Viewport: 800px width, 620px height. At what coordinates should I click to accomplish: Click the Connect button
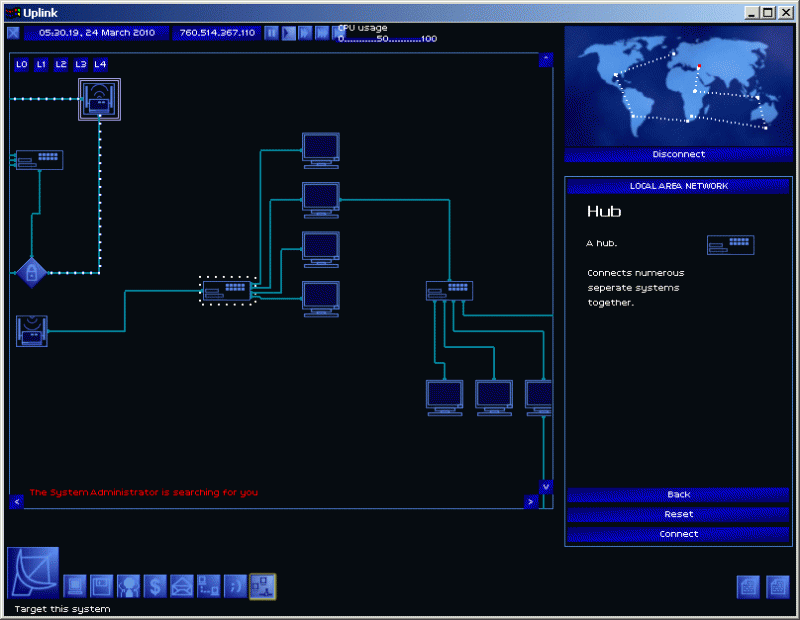[x=679, y=534]
